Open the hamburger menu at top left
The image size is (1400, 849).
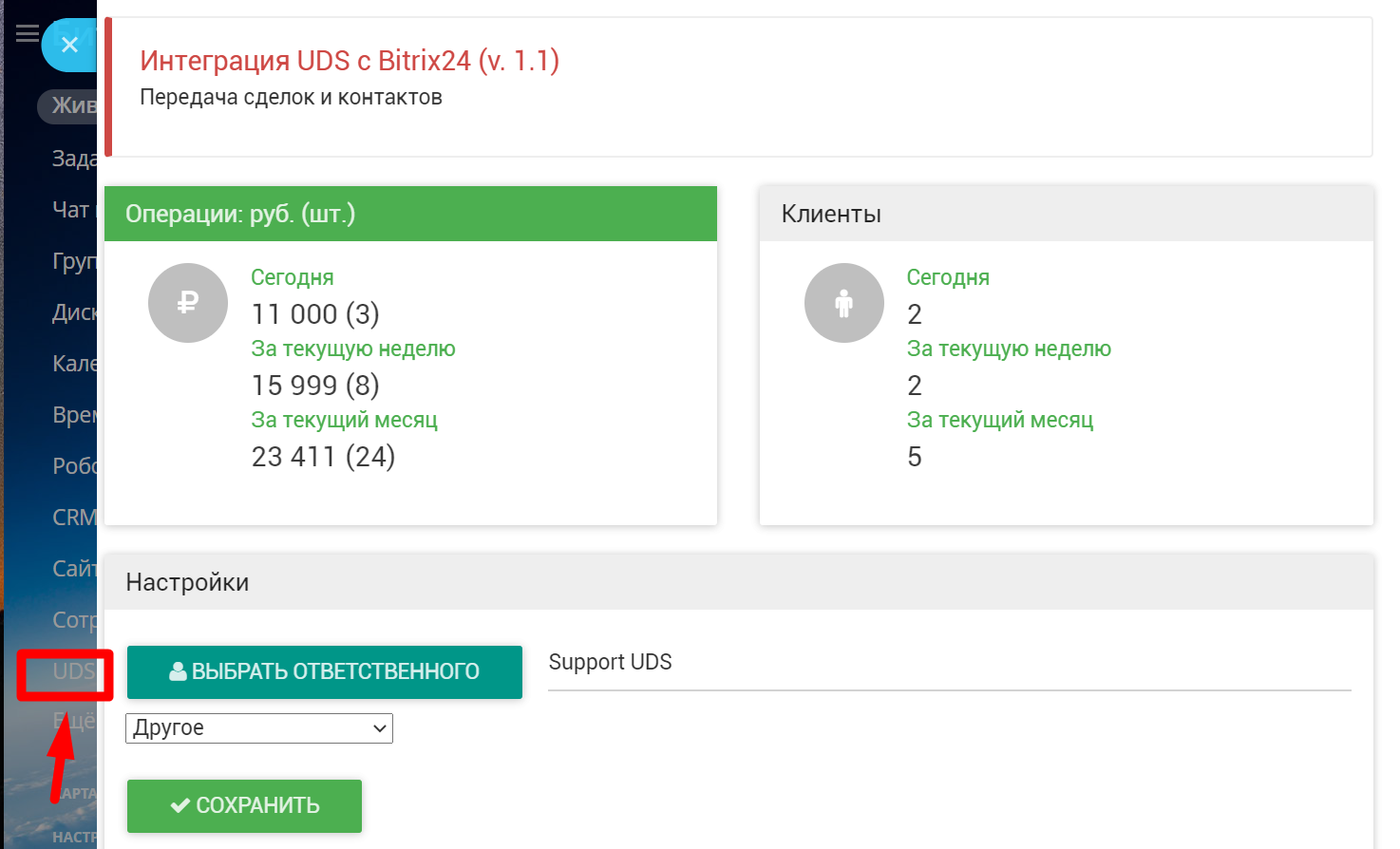[x=27, y=35]
